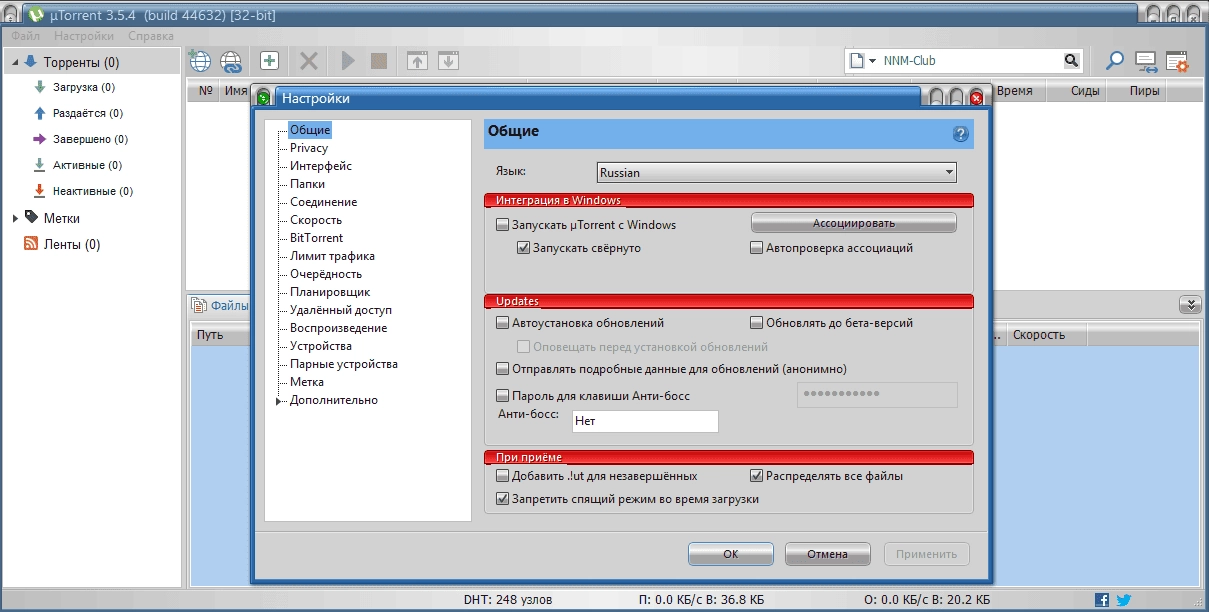Expand the Метки sidebar node

[x=16, y=218]
